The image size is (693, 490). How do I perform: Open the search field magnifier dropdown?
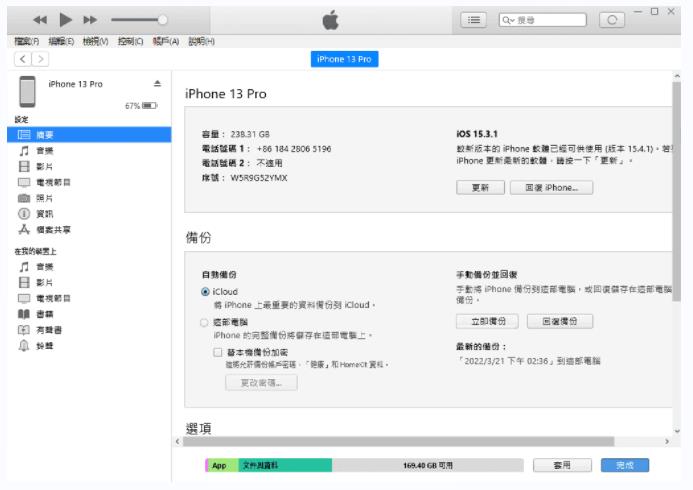510,20
